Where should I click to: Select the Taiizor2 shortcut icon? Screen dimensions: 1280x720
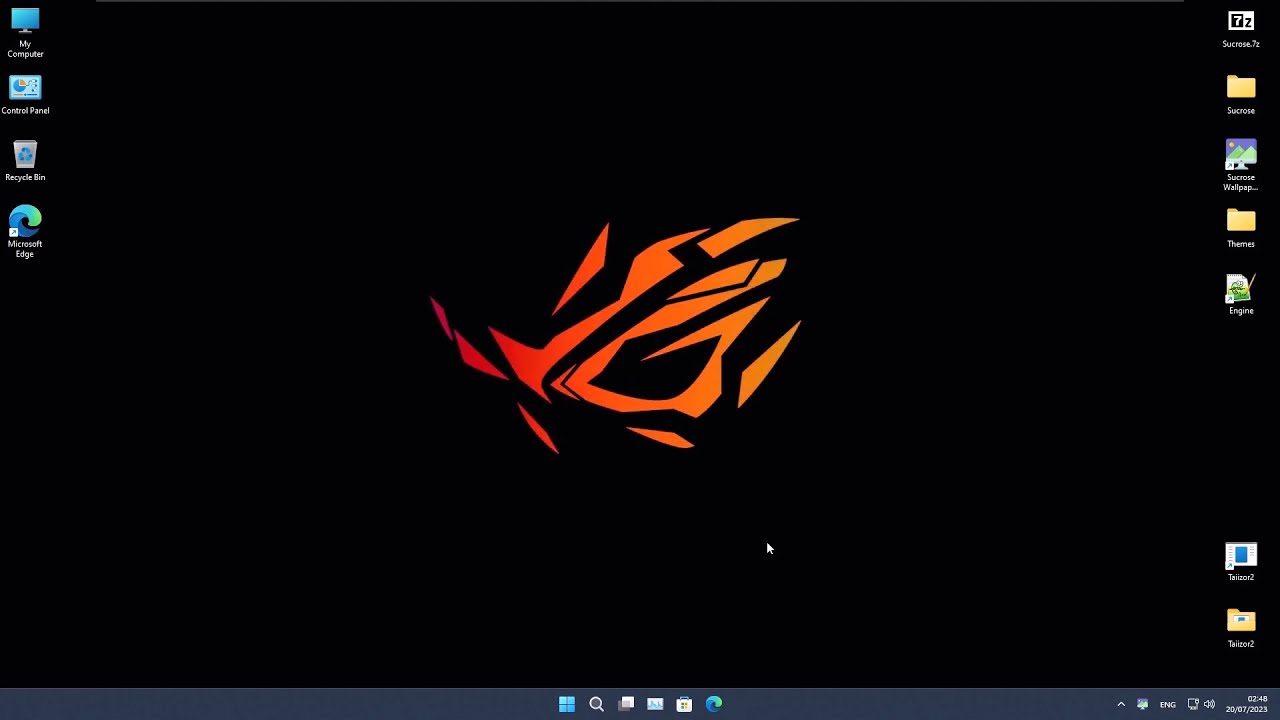tap(1241, 562)
